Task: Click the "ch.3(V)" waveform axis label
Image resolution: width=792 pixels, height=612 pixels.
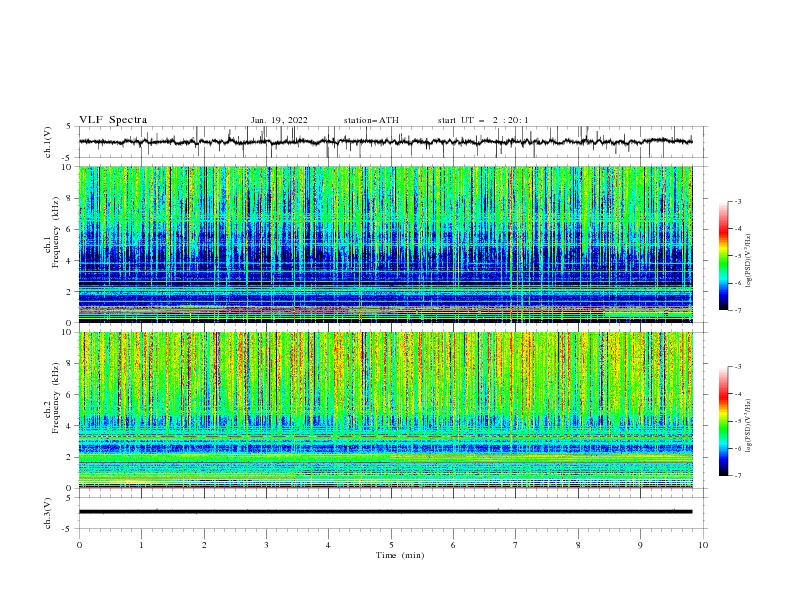Action: coord(48,513)
